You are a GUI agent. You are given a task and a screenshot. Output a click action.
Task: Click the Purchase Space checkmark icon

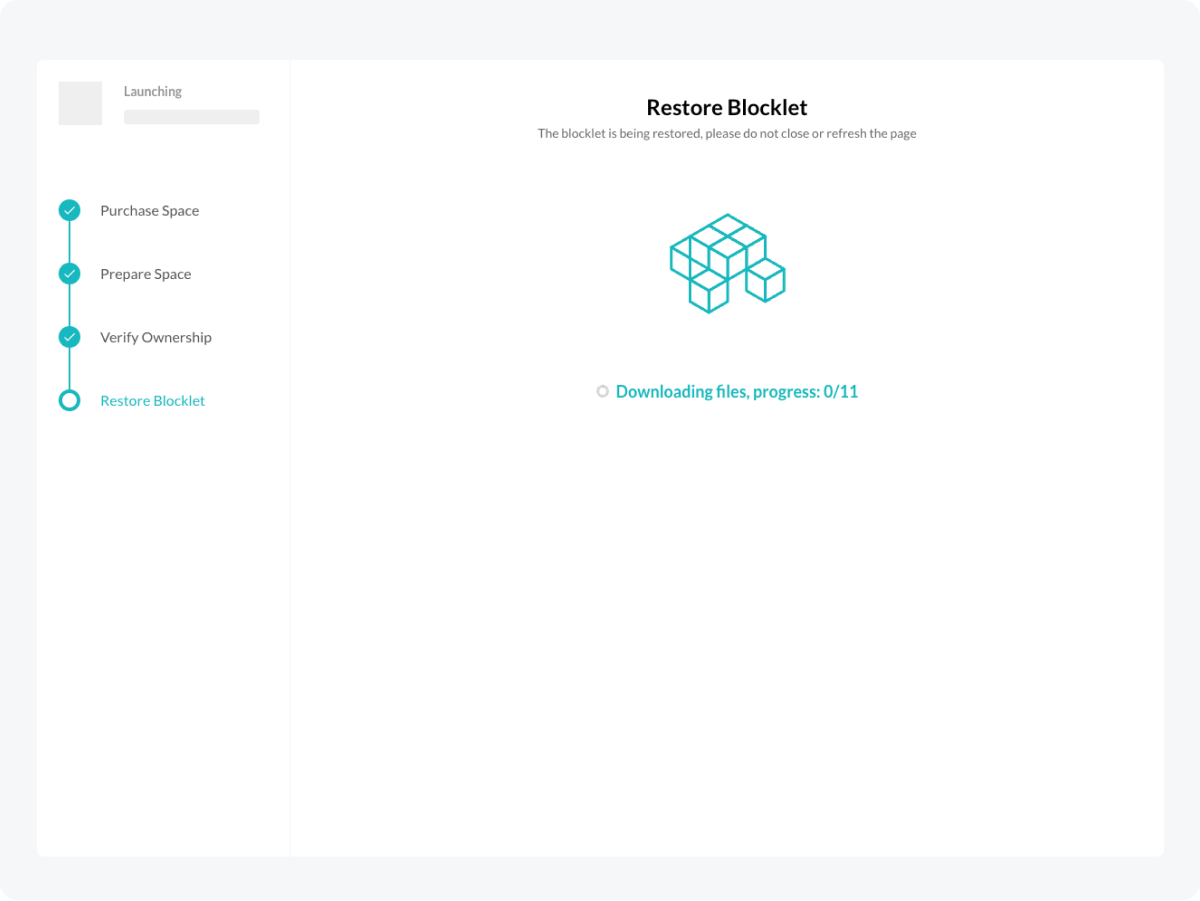coord(69,210)
